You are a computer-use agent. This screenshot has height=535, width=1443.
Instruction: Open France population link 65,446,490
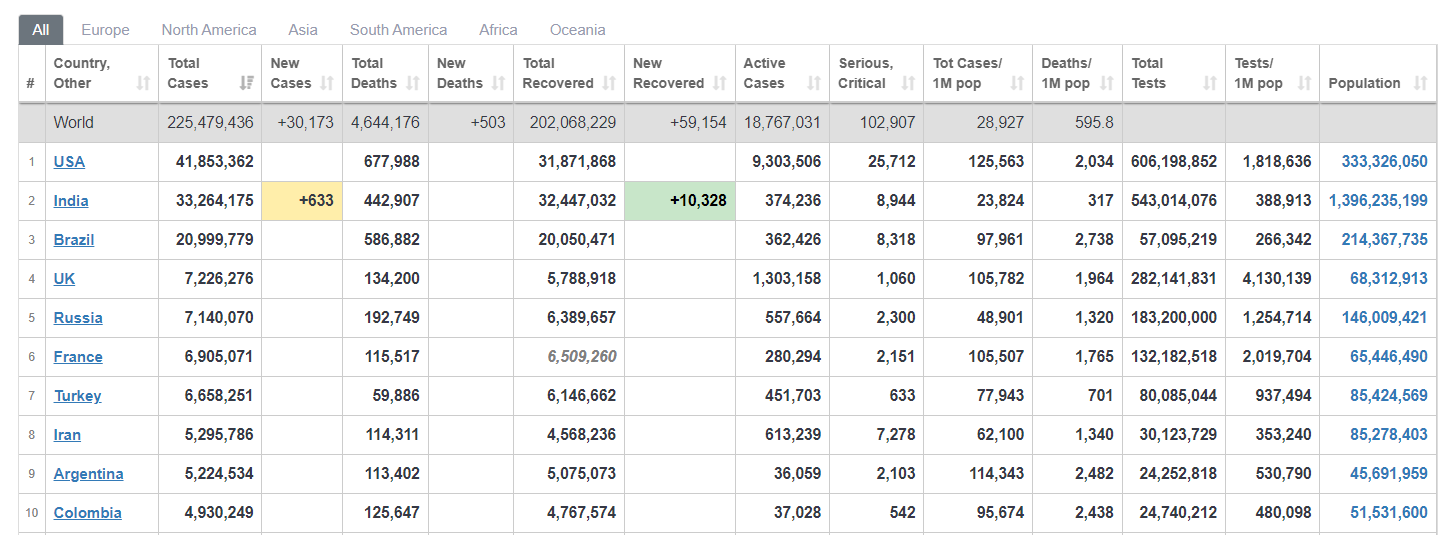pyautogui.click(x=1389, y=357)
